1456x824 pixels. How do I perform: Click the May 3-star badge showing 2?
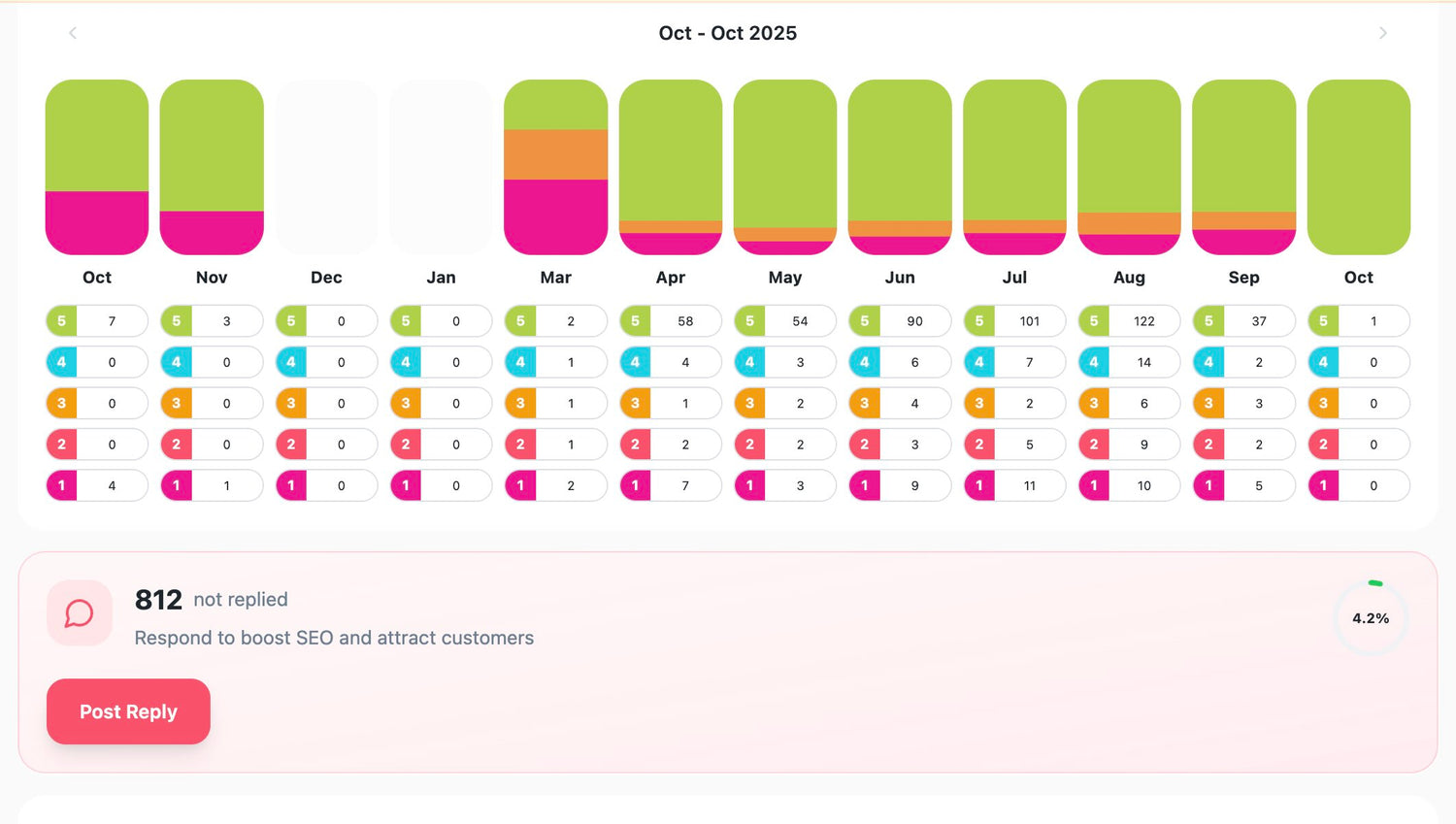coord(785,404)
